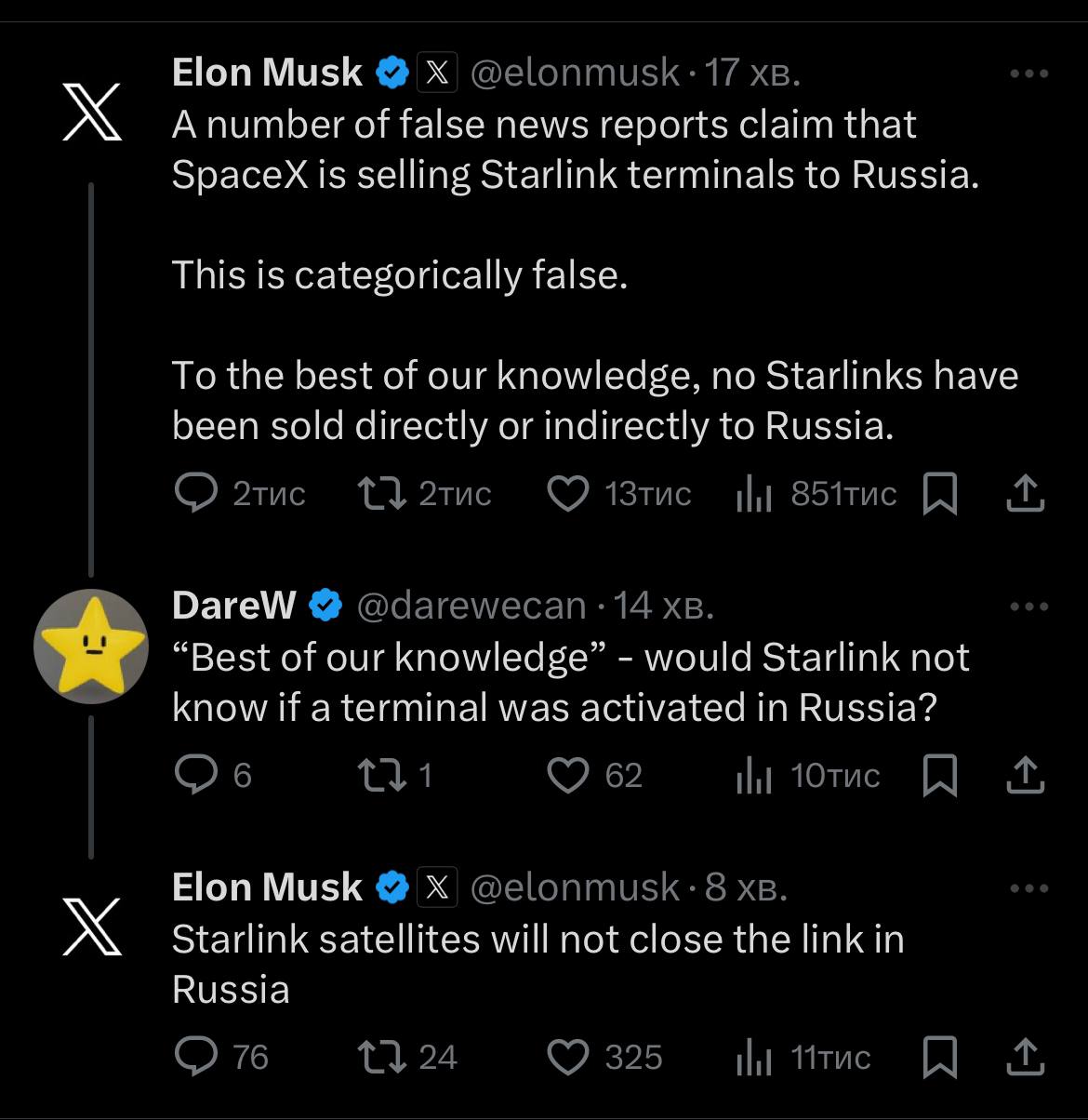Open more options for first tweet

click(1029, 73)
